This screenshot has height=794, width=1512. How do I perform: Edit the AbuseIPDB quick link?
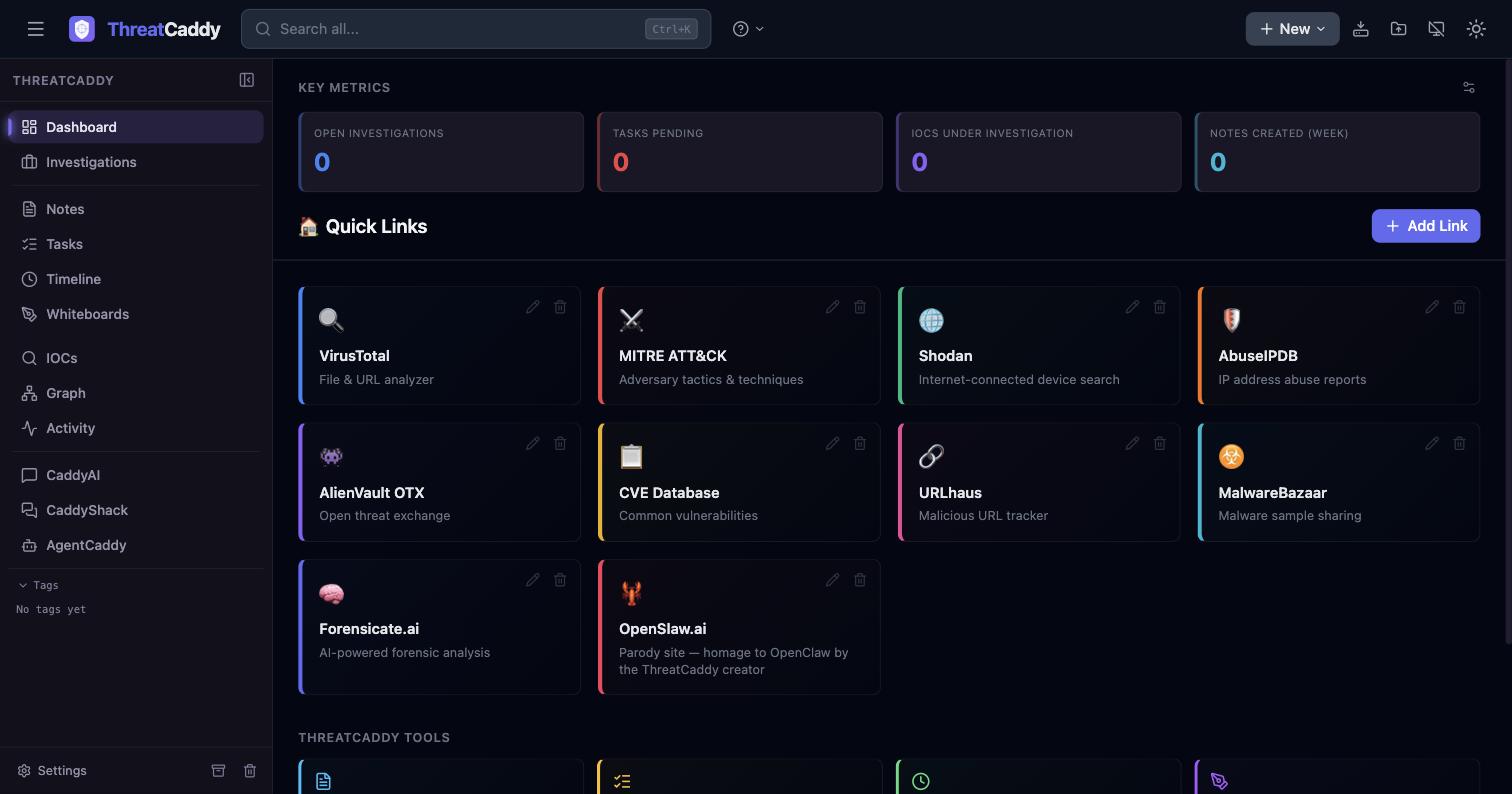(1432, 307)
